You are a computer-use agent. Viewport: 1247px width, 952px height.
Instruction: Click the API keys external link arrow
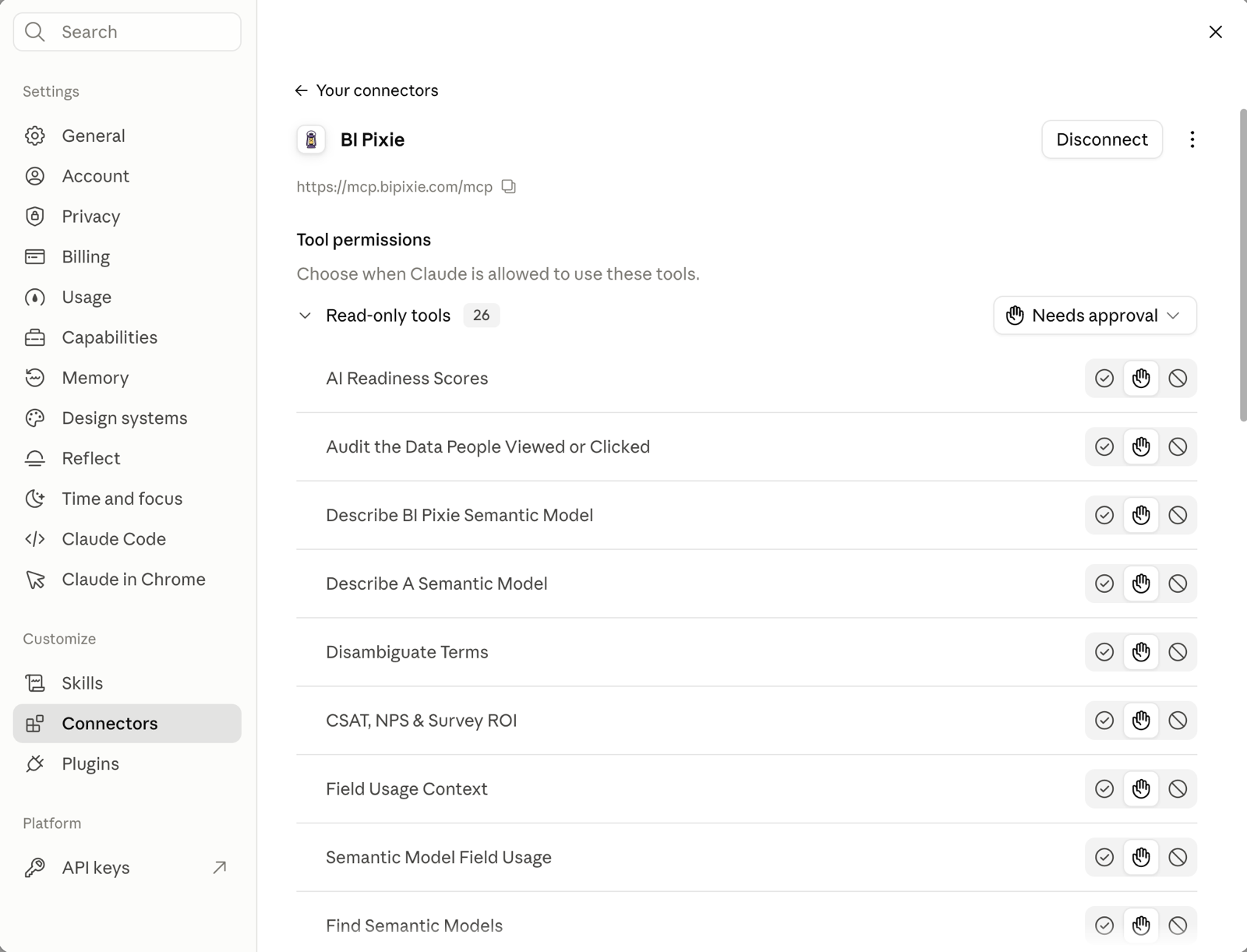pos(220,867)
